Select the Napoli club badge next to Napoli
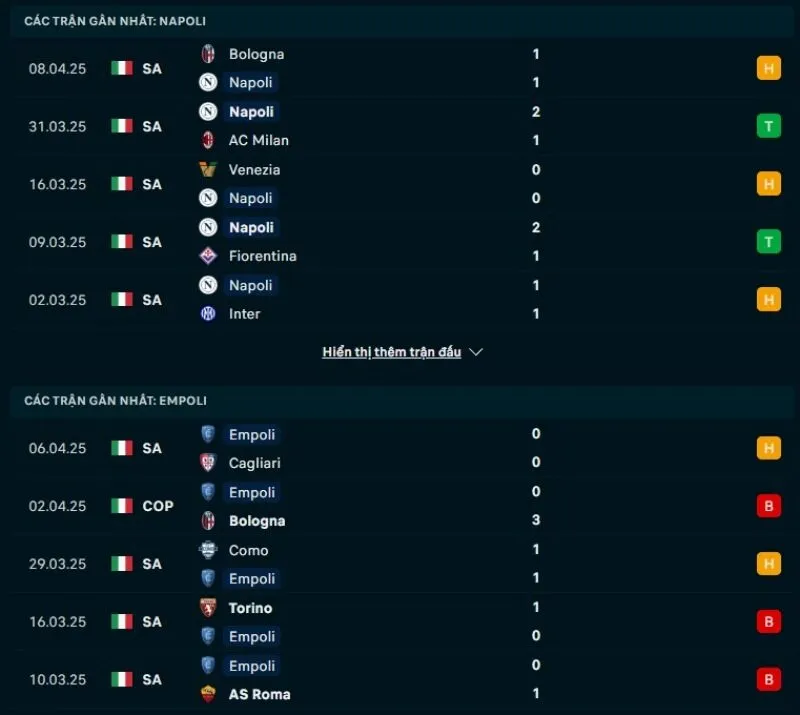The height and width of the screenshot is (715, 800). 208,83
